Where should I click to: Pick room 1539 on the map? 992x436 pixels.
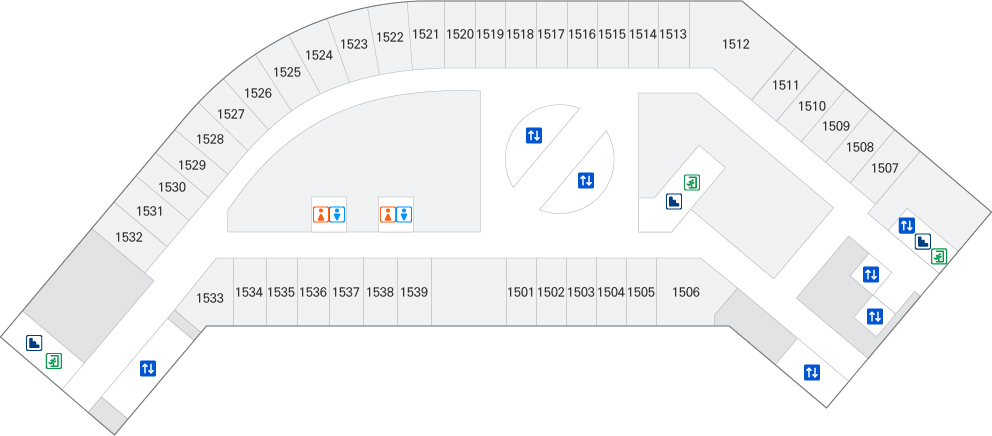[414, 292]
